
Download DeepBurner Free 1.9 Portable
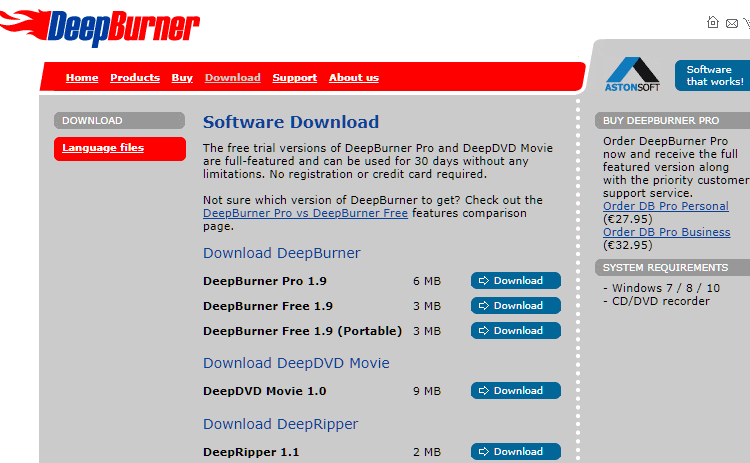point(515,331)
